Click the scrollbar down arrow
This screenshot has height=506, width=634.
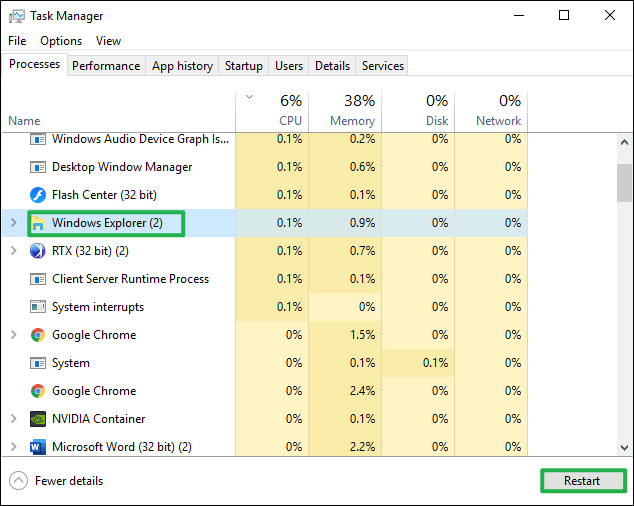(x=624, y=448)
